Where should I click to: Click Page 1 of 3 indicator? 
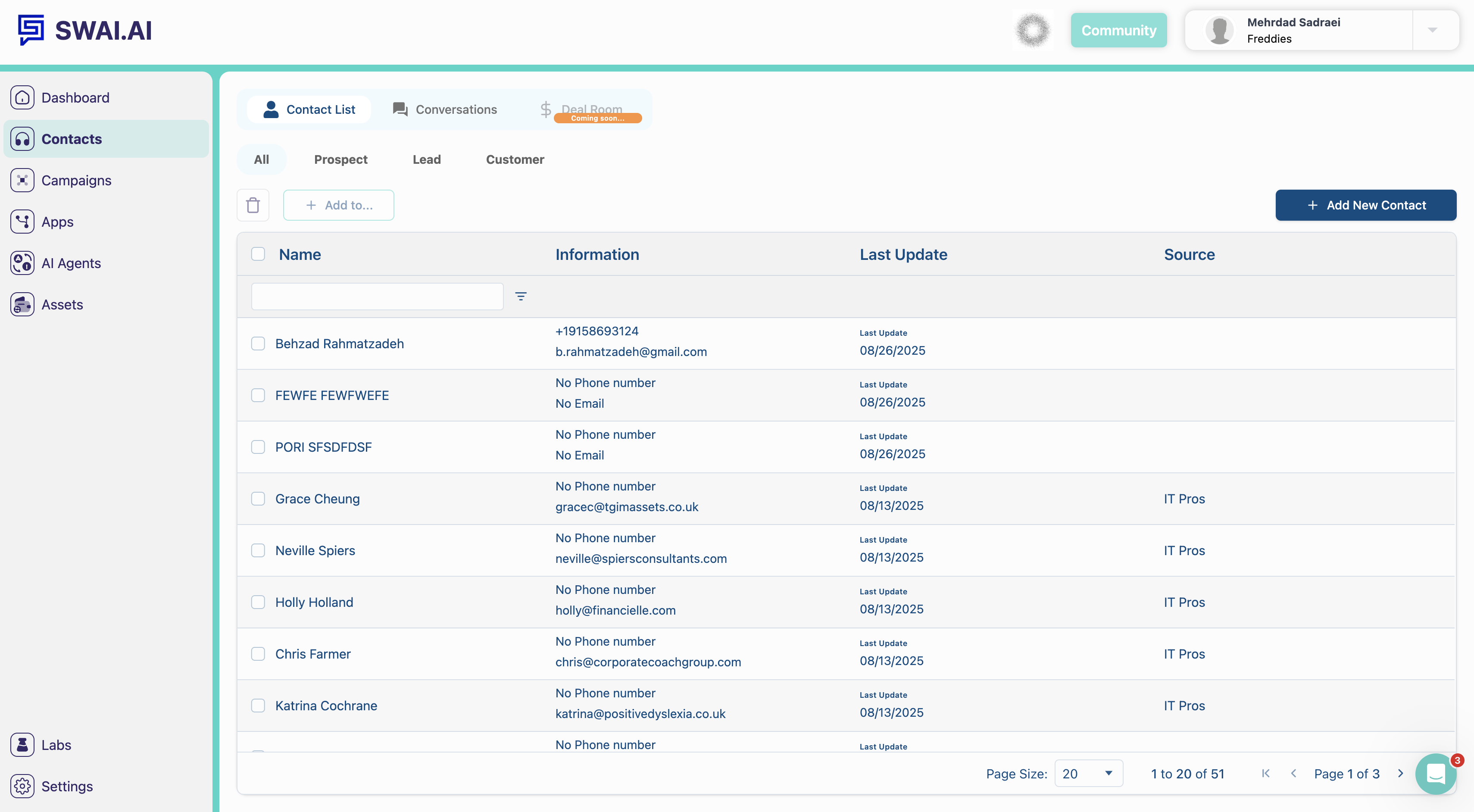coord(1346,774)
